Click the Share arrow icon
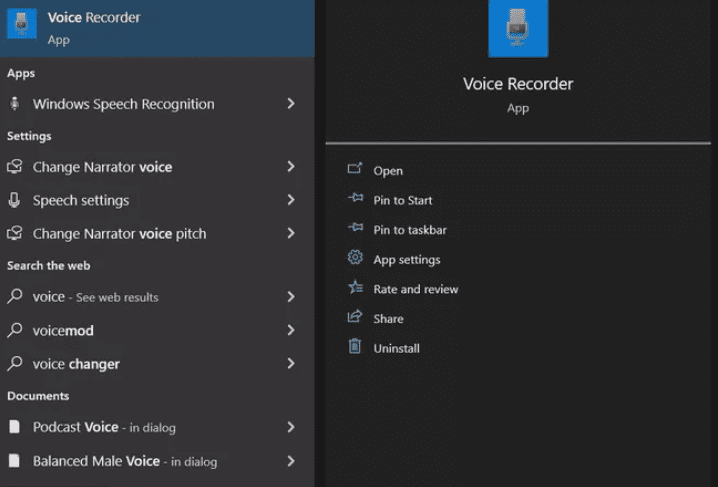This screenshot has width=718, height=487. [x=355, y=318]
